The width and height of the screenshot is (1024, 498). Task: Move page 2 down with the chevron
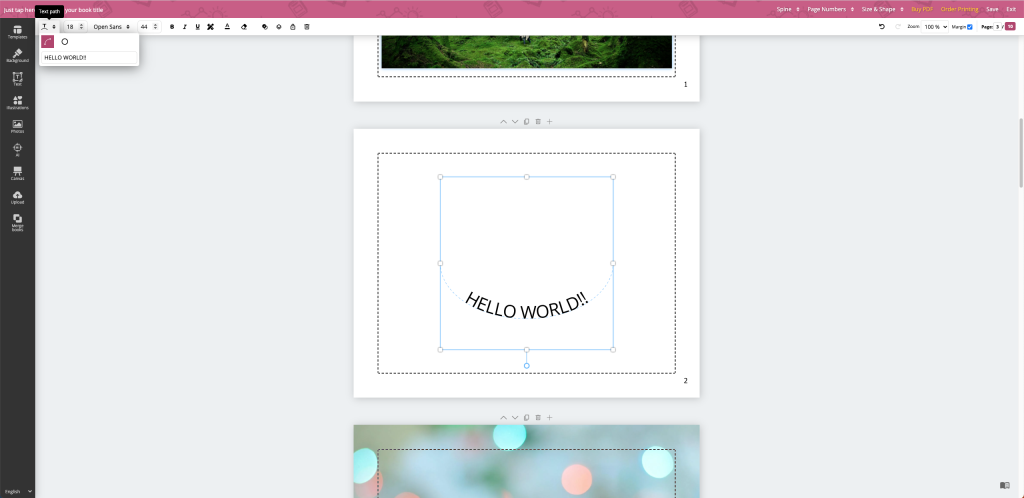pos(515,122)
